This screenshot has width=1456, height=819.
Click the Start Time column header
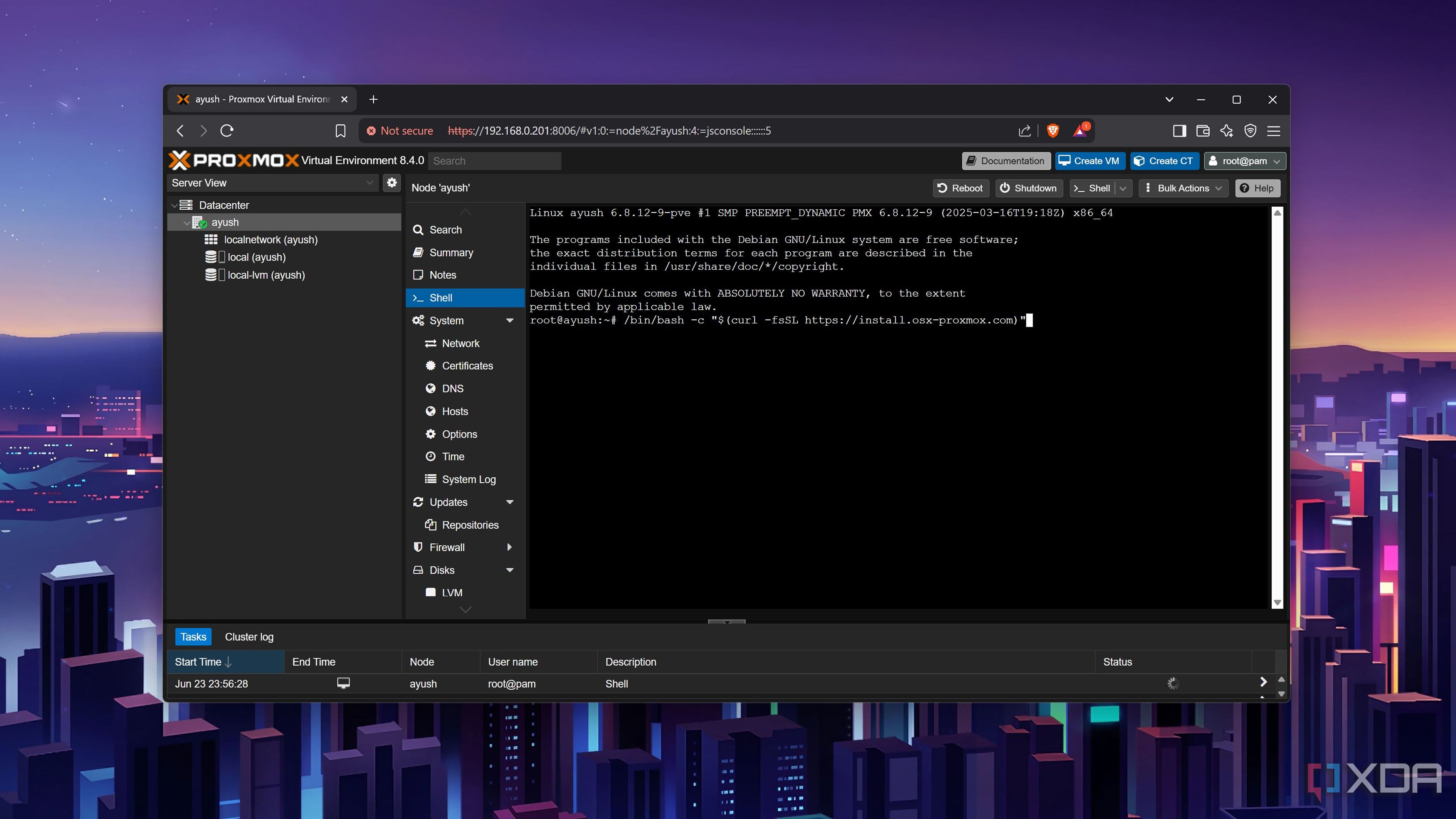pyautogui.click(x=226, y=661)
